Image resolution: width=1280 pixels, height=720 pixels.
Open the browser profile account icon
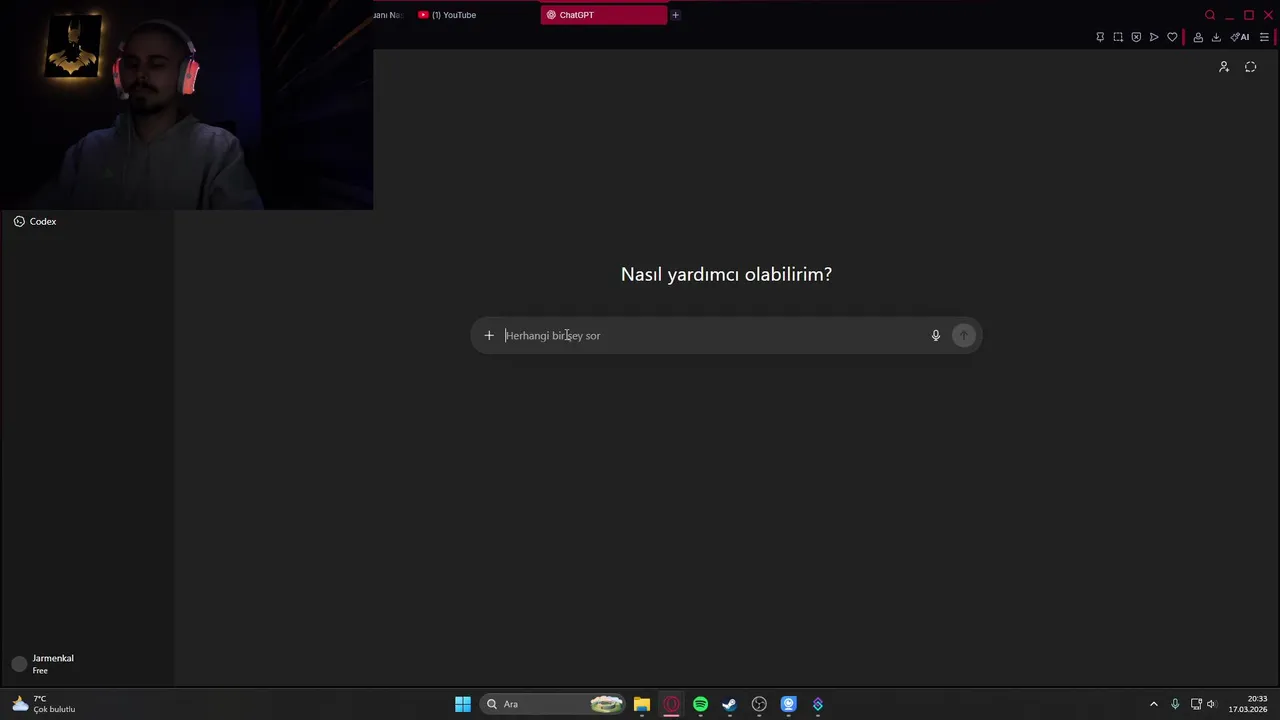coord(1198,37)
